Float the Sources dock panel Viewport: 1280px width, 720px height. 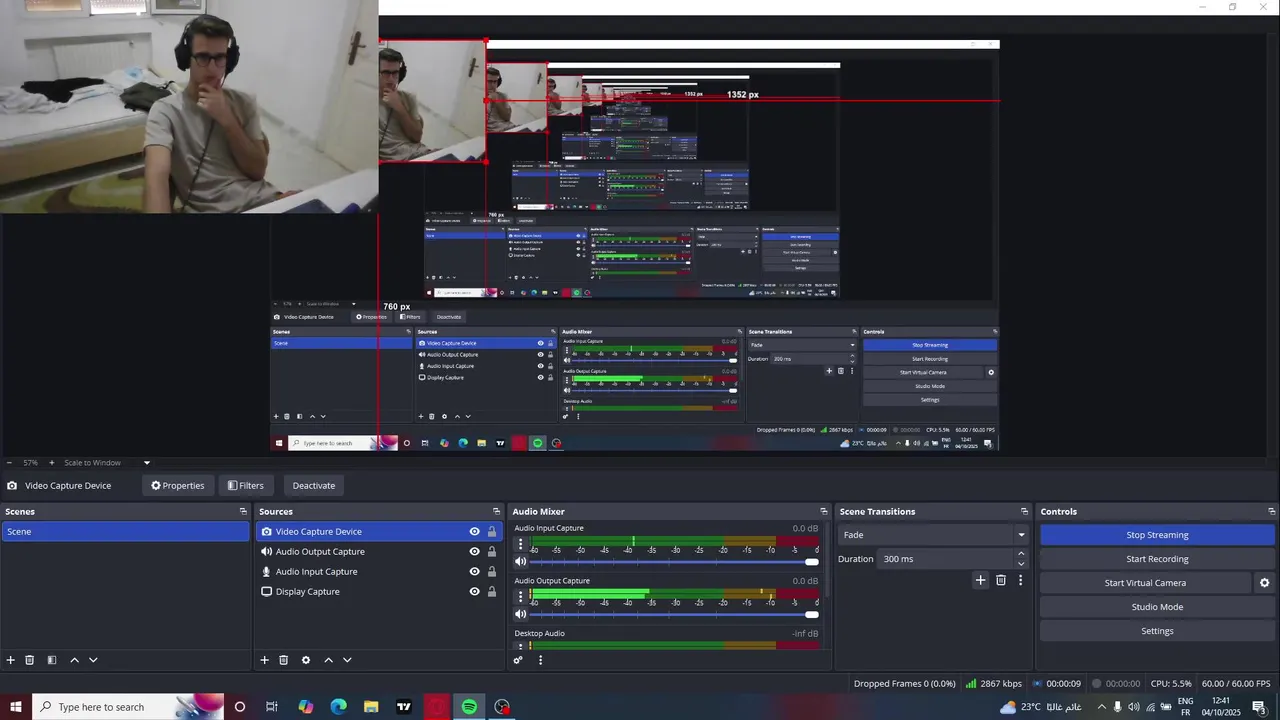pos(496,511)
